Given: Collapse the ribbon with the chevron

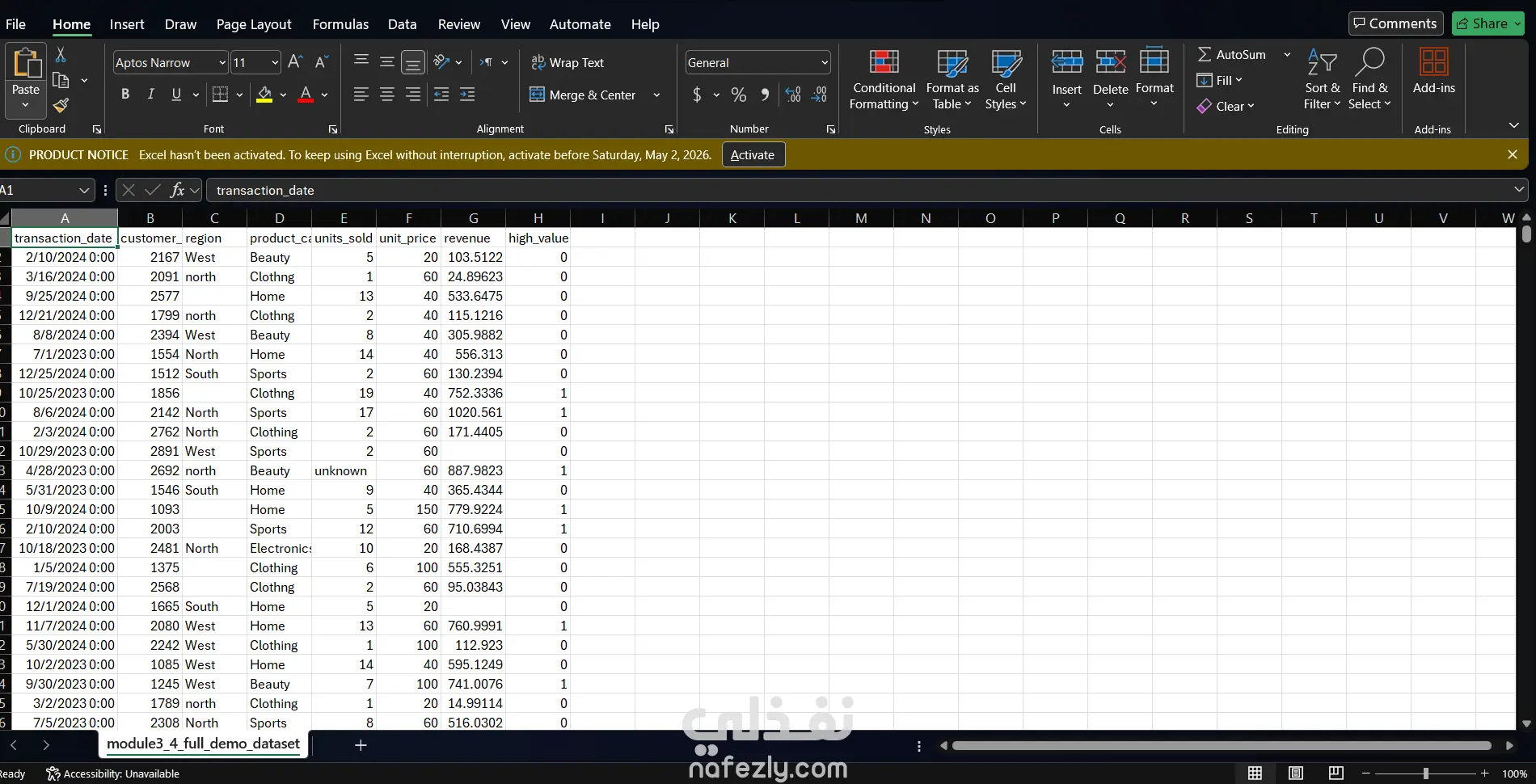Looking at the screenshot, I should (x=1514, y=125).
